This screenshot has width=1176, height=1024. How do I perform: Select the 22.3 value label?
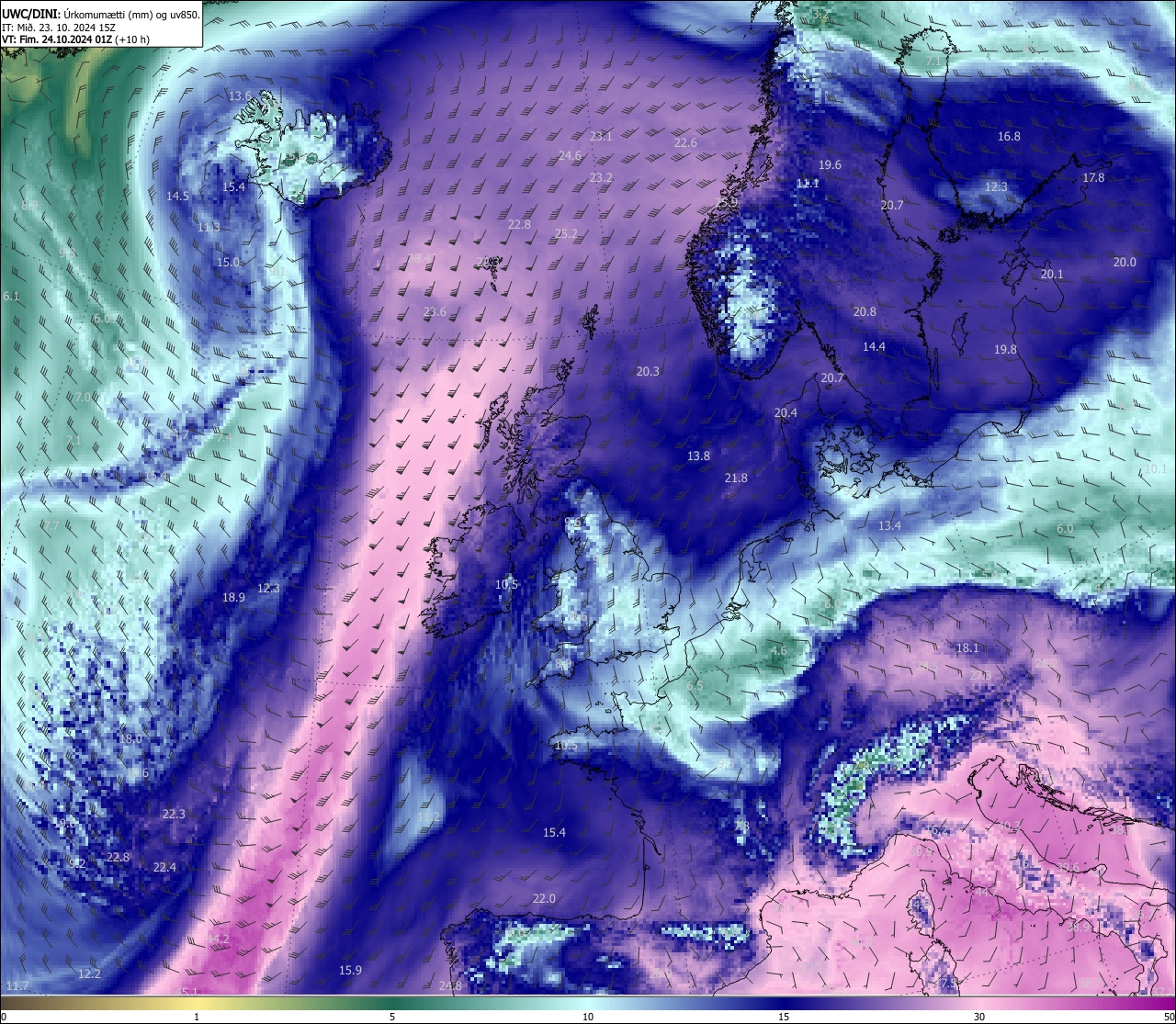[x=174, y=814]
